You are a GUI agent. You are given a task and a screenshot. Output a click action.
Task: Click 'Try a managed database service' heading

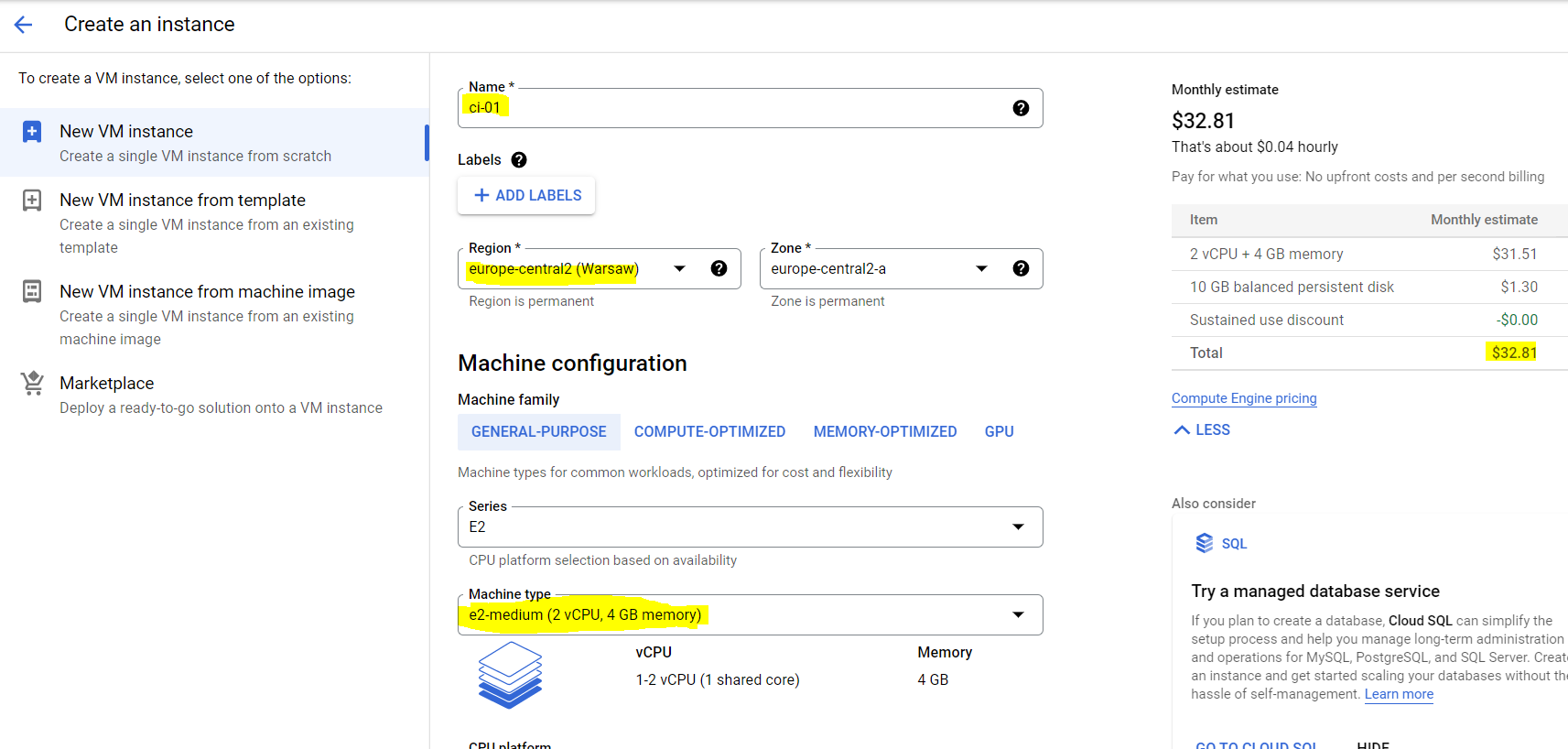[1315, 592]
